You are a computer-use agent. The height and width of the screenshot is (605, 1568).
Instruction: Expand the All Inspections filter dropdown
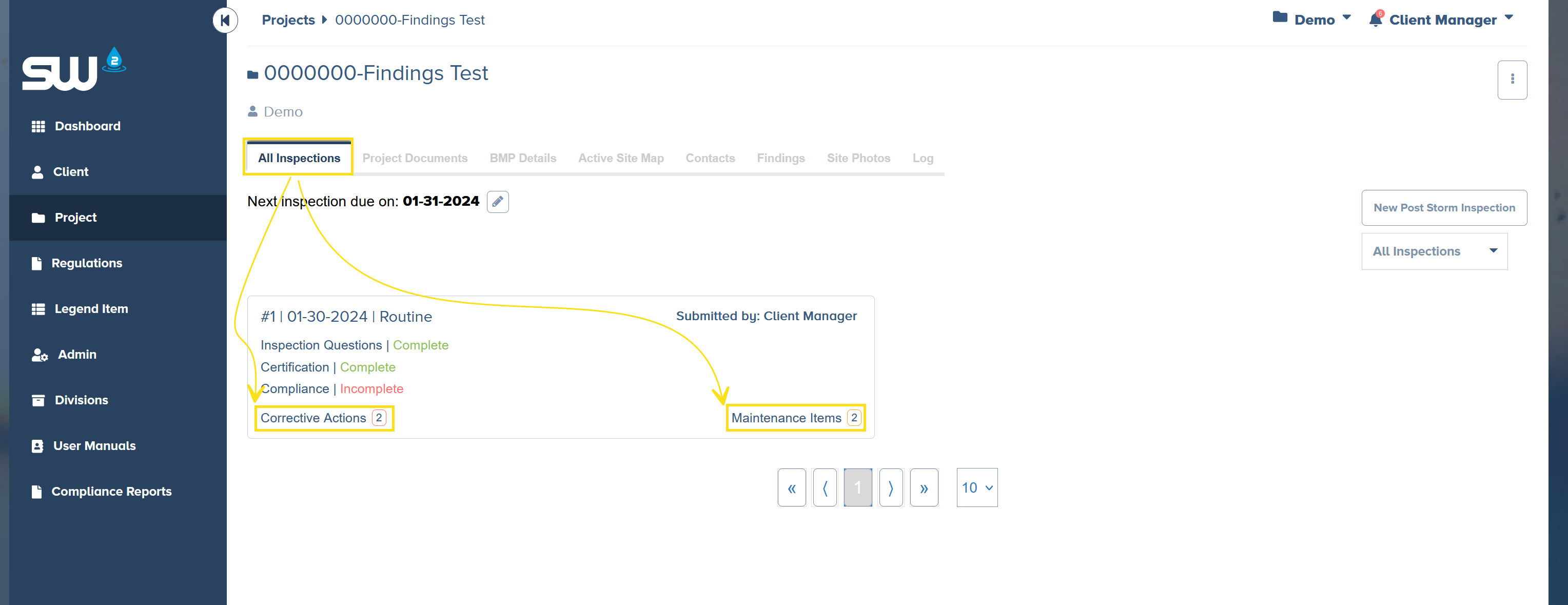pos(1434,251)
